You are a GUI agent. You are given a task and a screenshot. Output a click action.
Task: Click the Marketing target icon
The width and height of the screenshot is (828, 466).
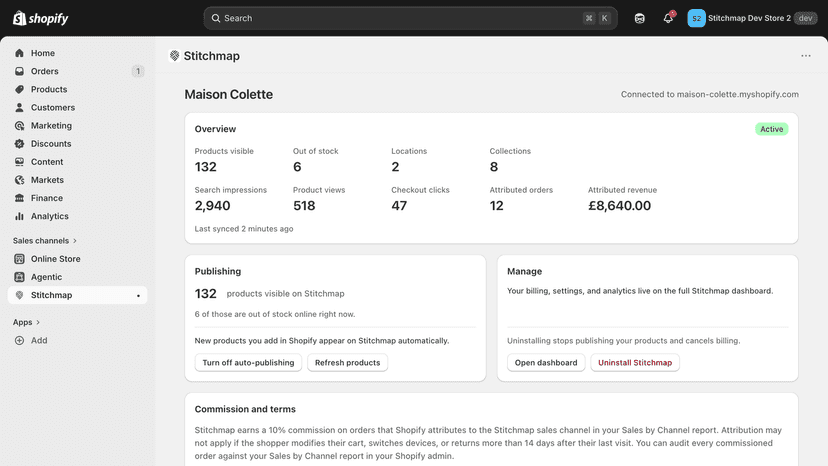[x=20, y=125]
